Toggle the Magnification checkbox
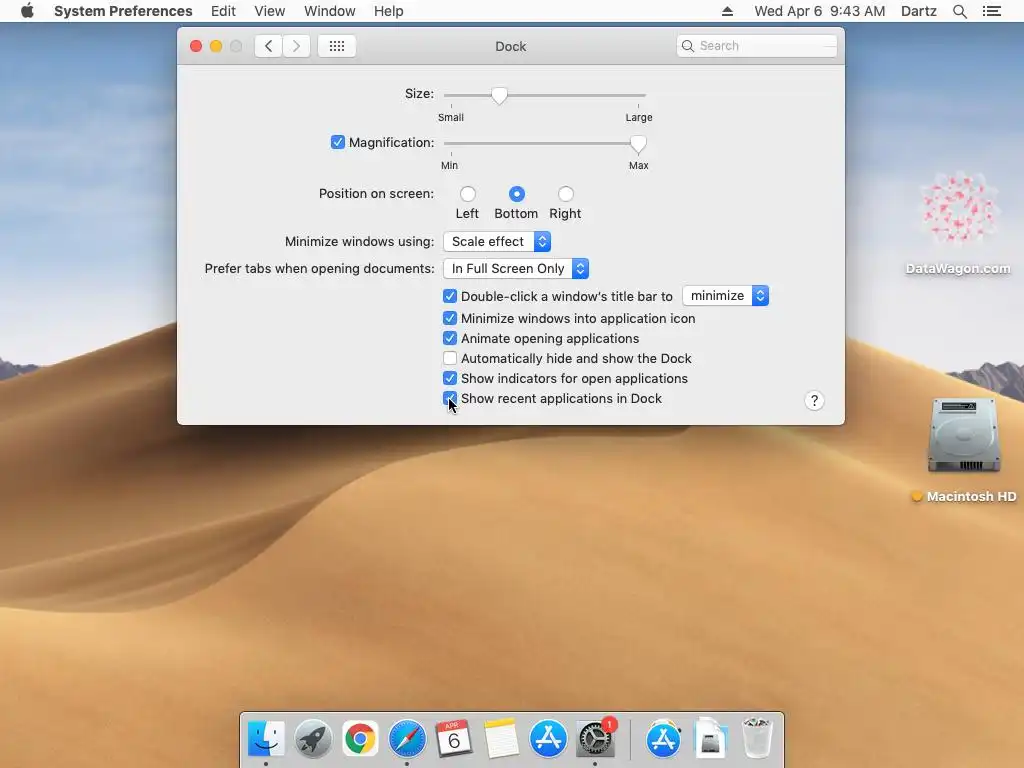1024x768 pixels. pos(338,142)
